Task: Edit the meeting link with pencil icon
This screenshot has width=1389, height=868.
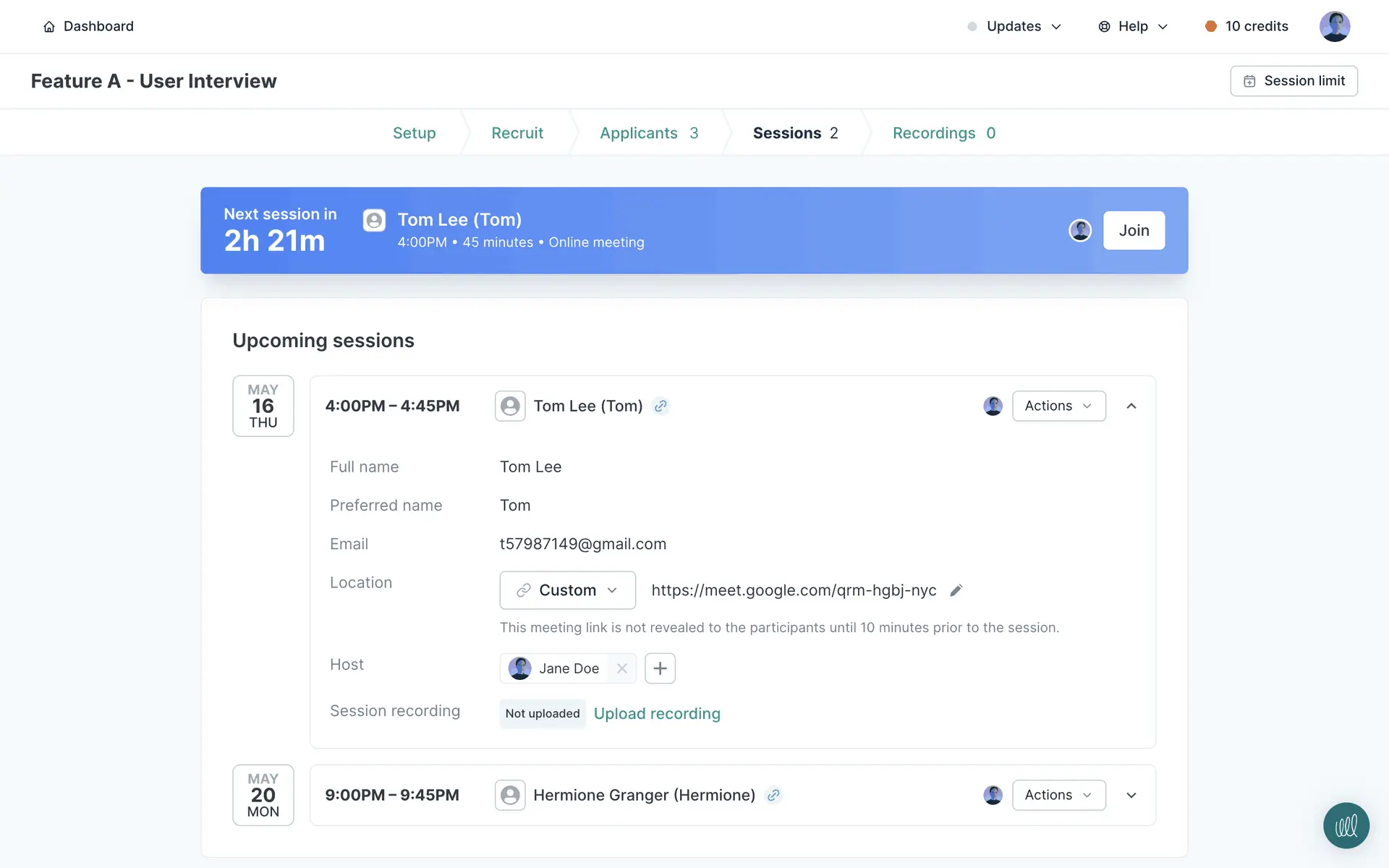Action: tap(956, 590)
